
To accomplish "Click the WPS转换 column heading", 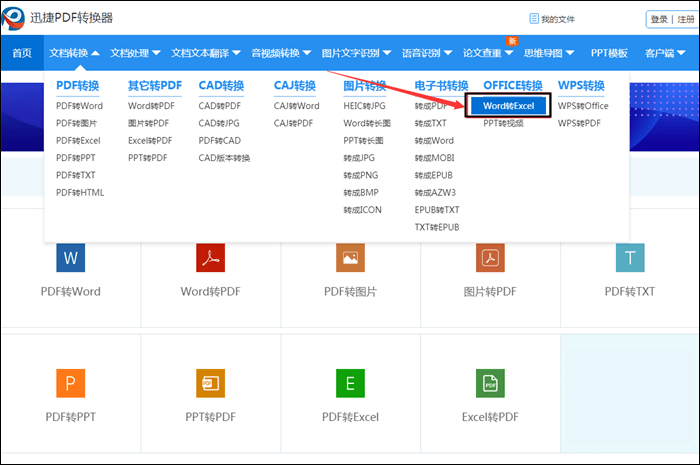I will coord(581,85).
